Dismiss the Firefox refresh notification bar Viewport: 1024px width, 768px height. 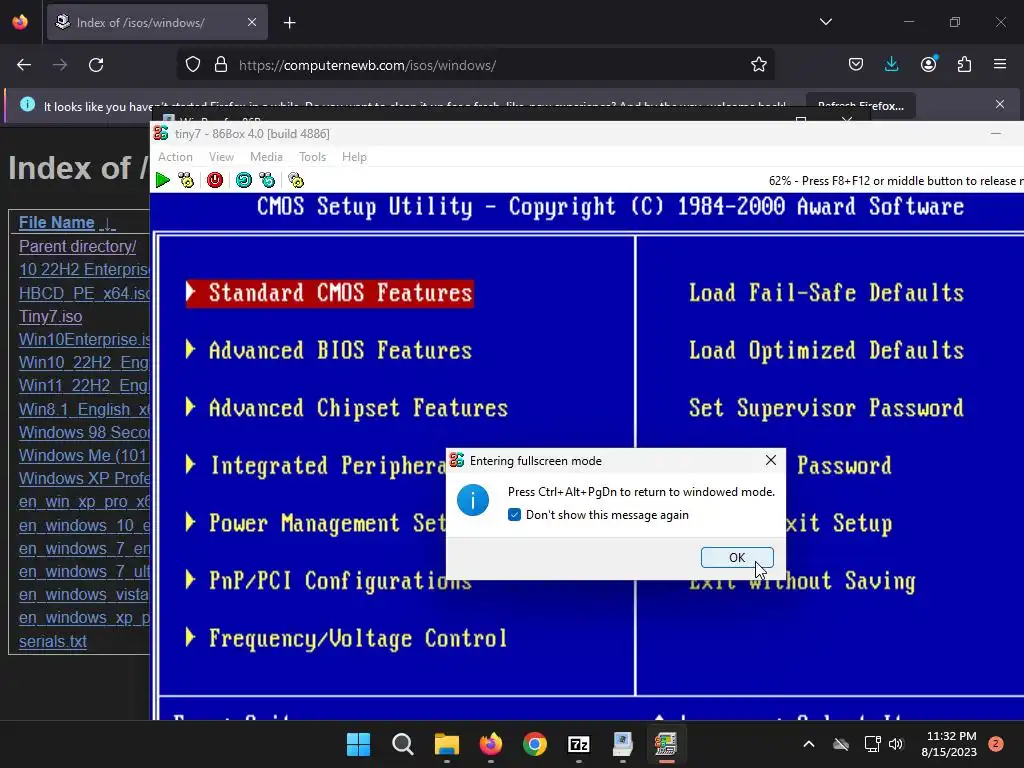point(1000,104)
